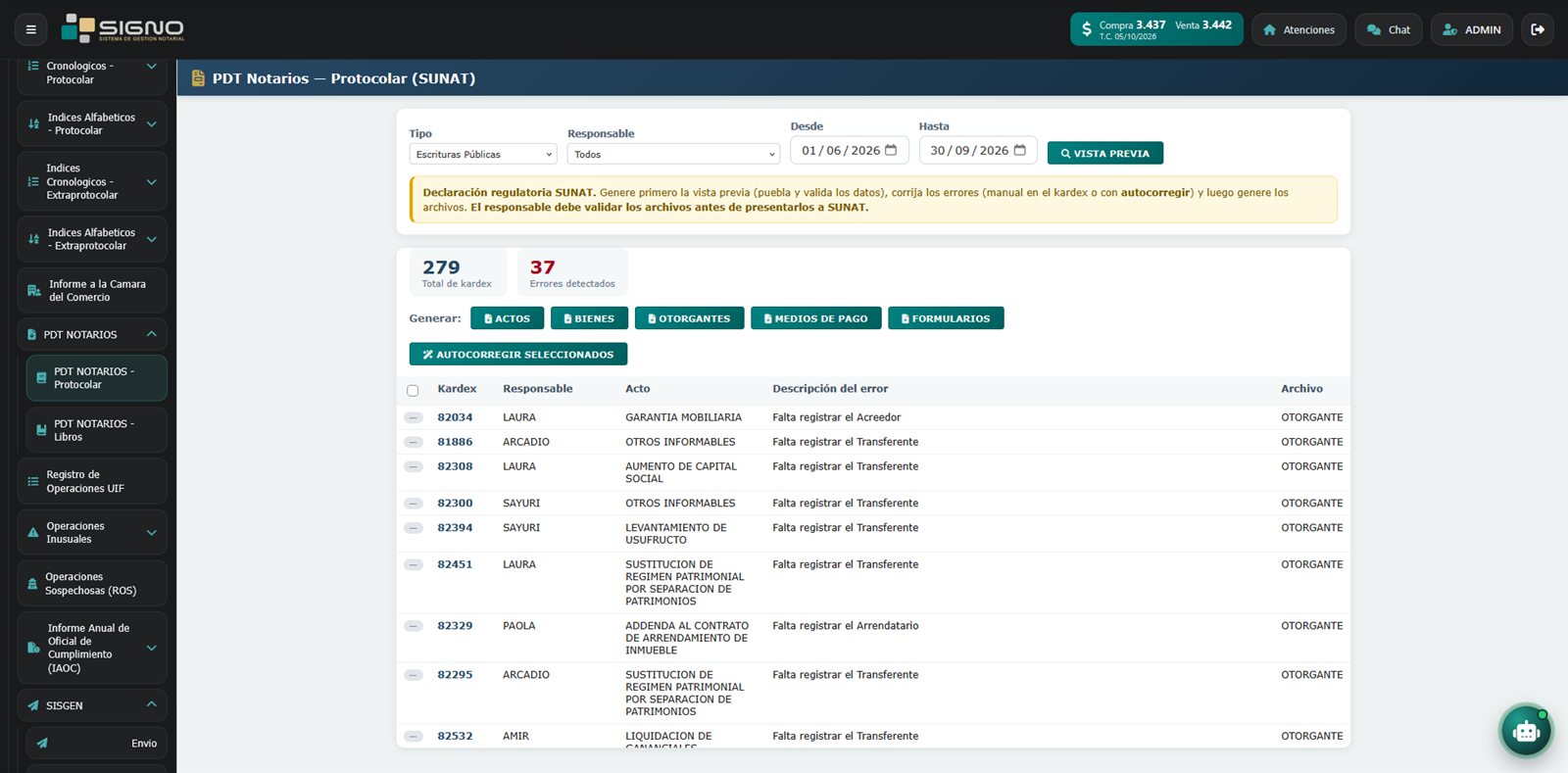The width and height of the screenshot is (1568, 773).
Task: Open the chatbot robot assistant icon
Action: click(x=1526, y=730)
